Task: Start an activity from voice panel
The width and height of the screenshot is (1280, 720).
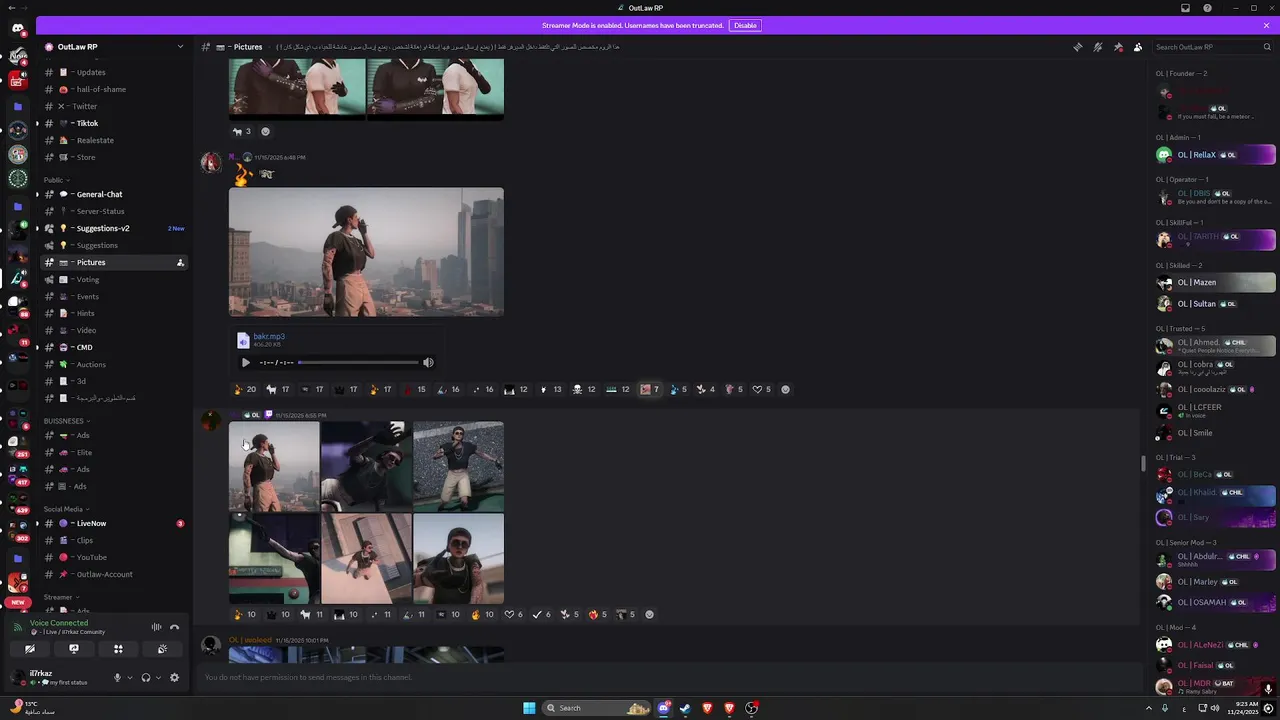Action: click(118, 649)
